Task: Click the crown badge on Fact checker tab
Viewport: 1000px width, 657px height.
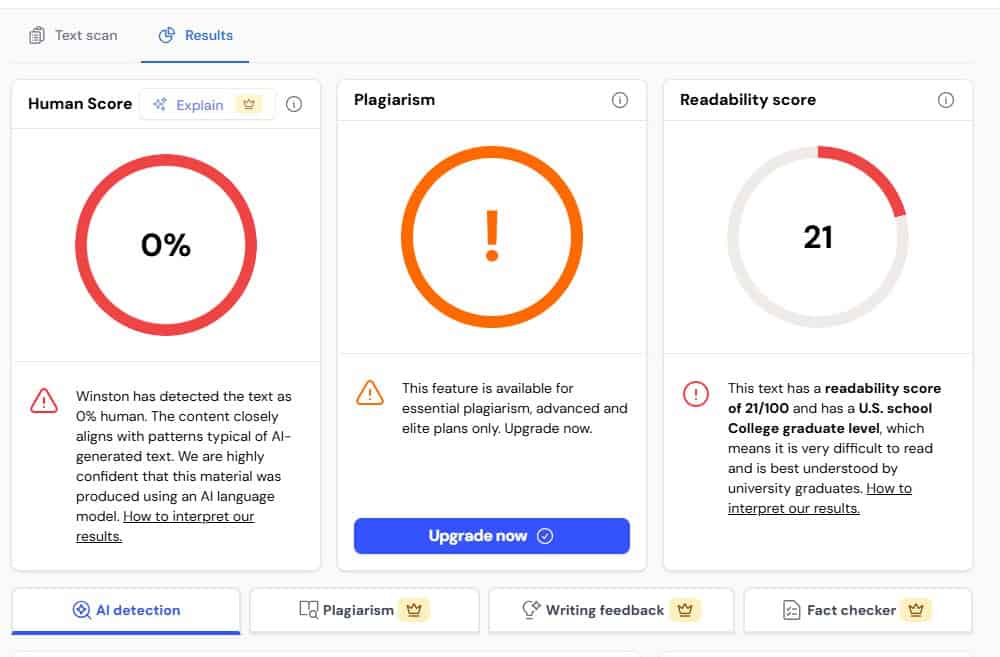Action: 915,609
